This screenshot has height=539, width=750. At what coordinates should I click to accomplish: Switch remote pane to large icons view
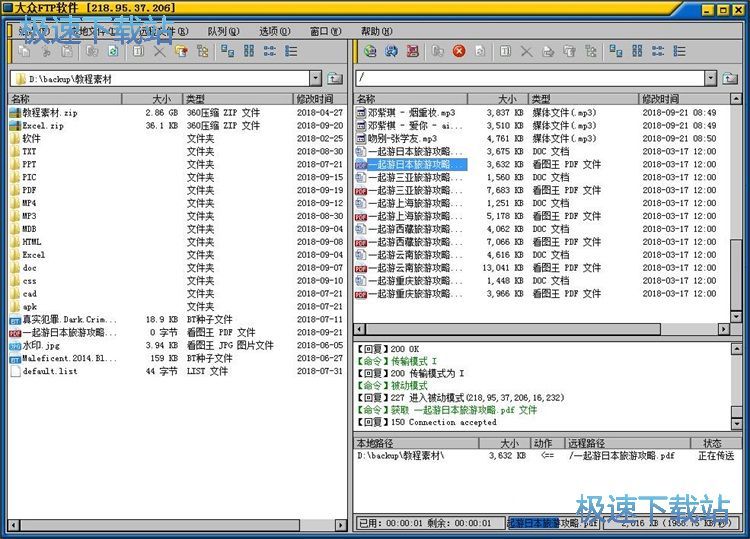point(616,51)
